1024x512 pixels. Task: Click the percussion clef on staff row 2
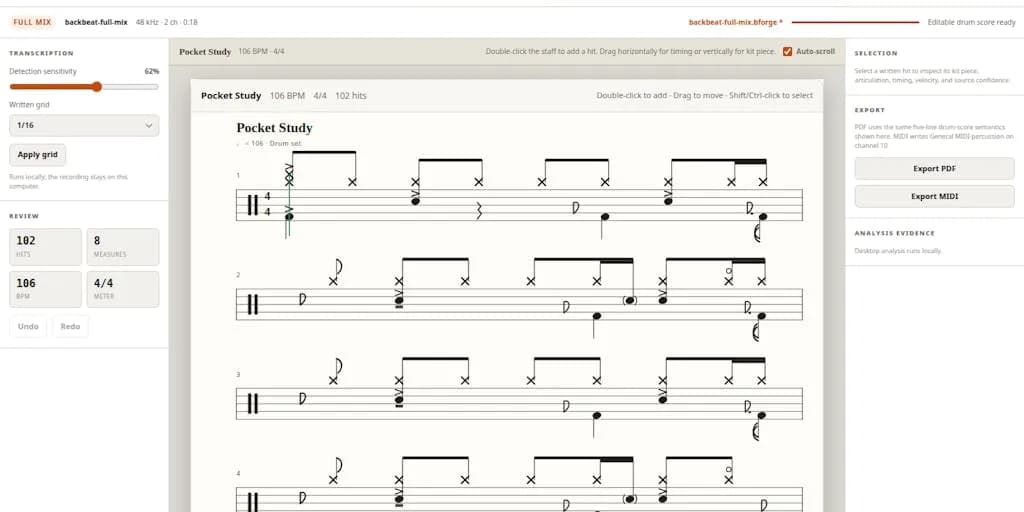(x=253, y=304)
